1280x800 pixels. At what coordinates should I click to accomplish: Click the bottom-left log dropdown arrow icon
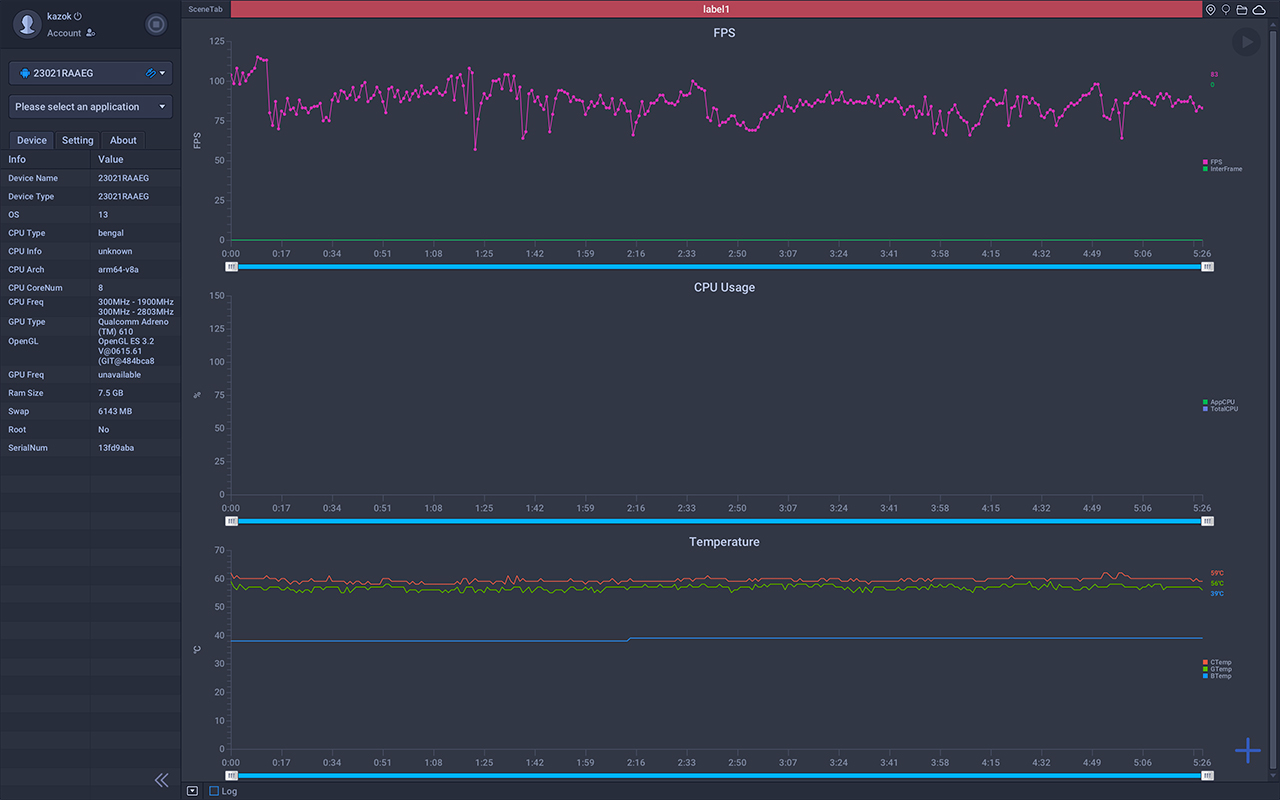(x=193, y=791)
